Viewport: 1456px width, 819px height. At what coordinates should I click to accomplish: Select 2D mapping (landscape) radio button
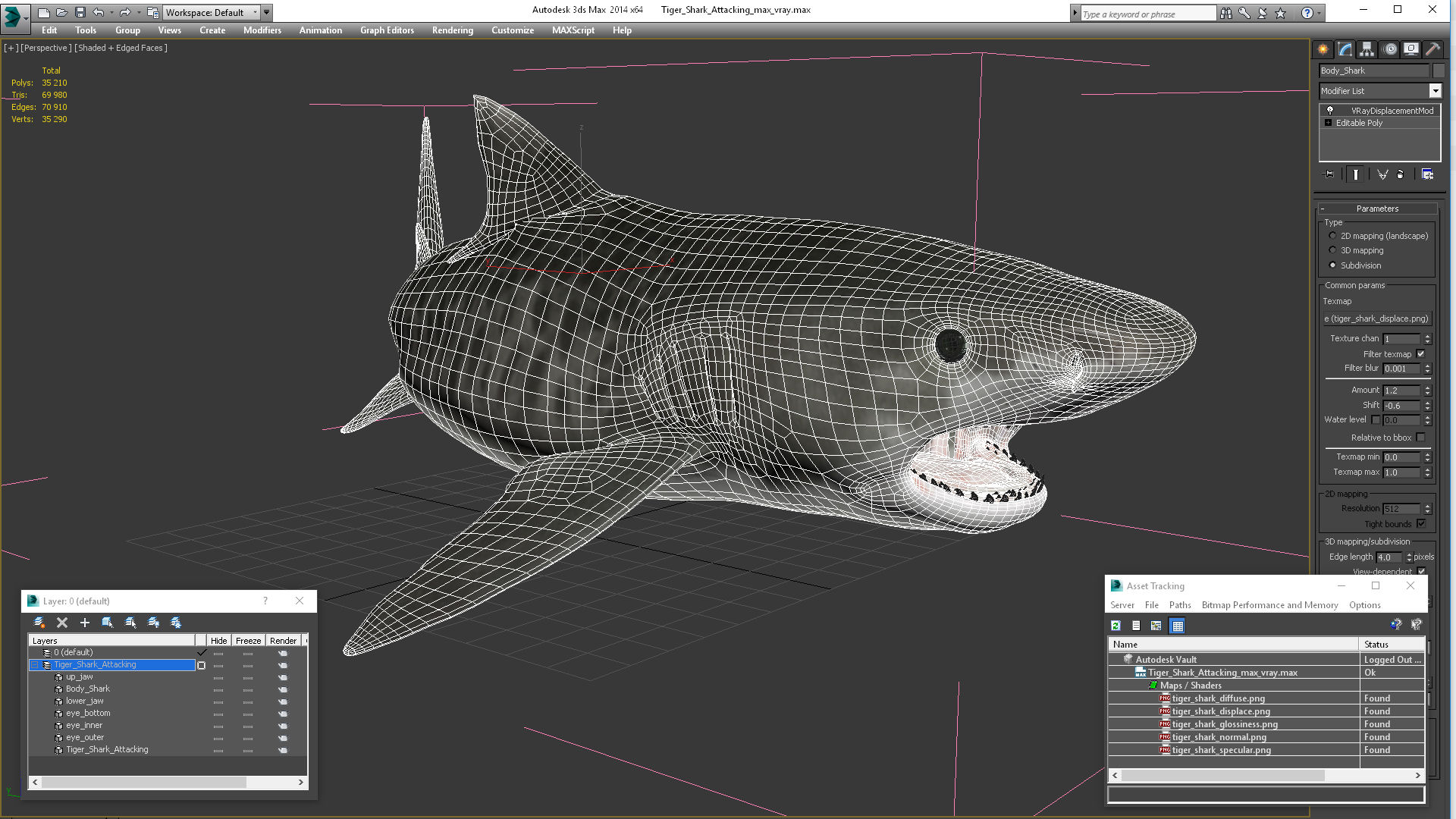1332,236
